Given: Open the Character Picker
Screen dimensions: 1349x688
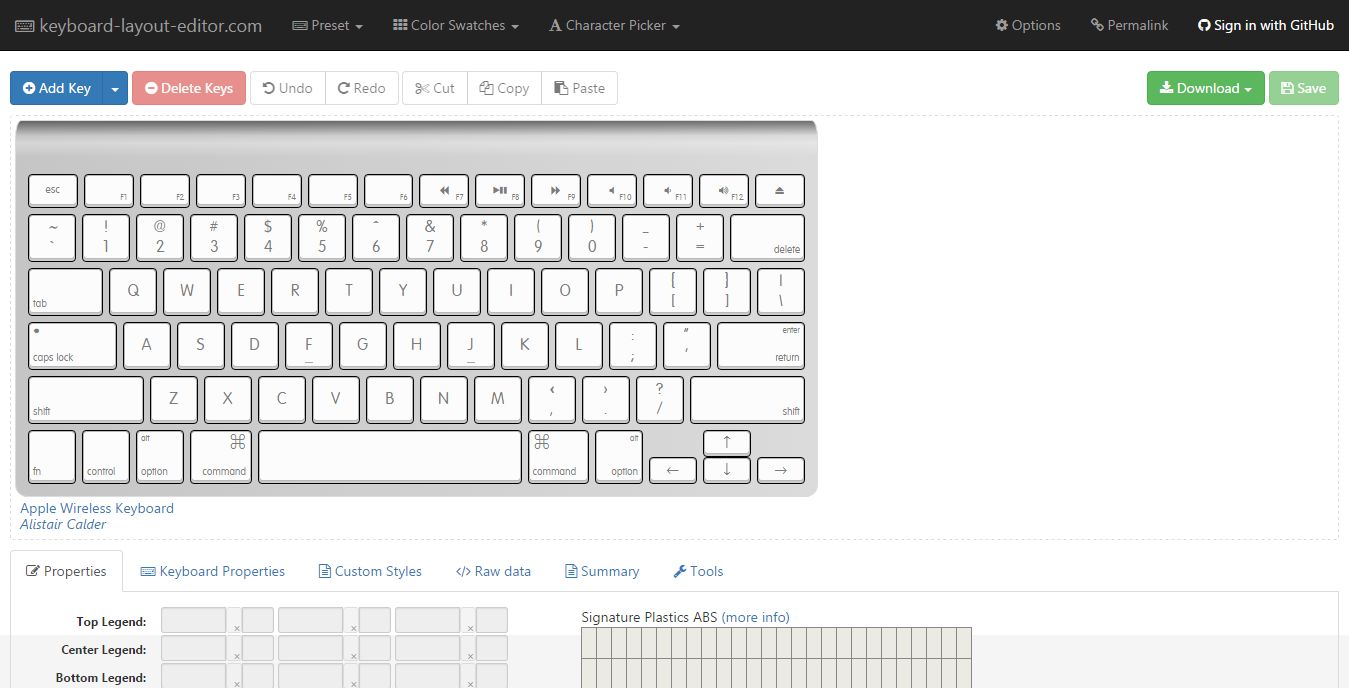Looking at the screenshot, I should coord(613,26).
